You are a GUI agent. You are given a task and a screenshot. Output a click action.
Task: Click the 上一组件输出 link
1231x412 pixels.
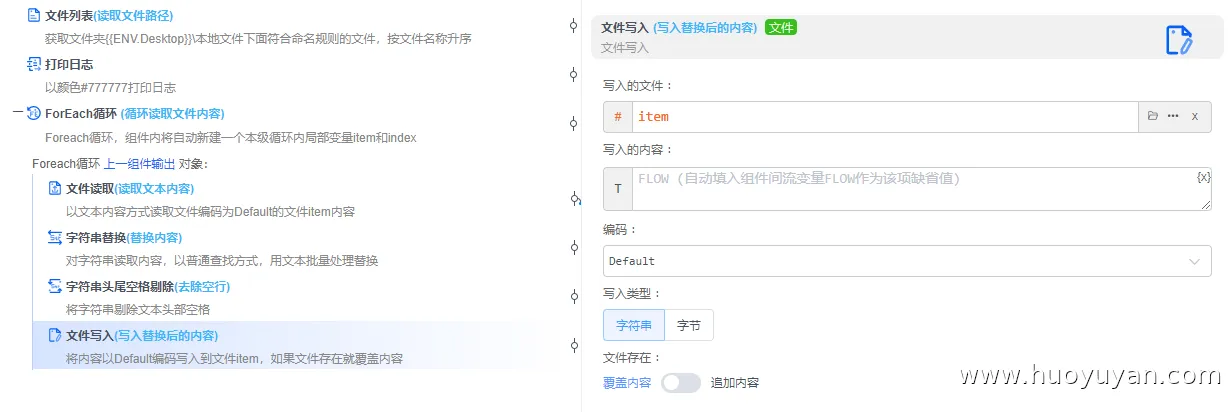point(140,163)
